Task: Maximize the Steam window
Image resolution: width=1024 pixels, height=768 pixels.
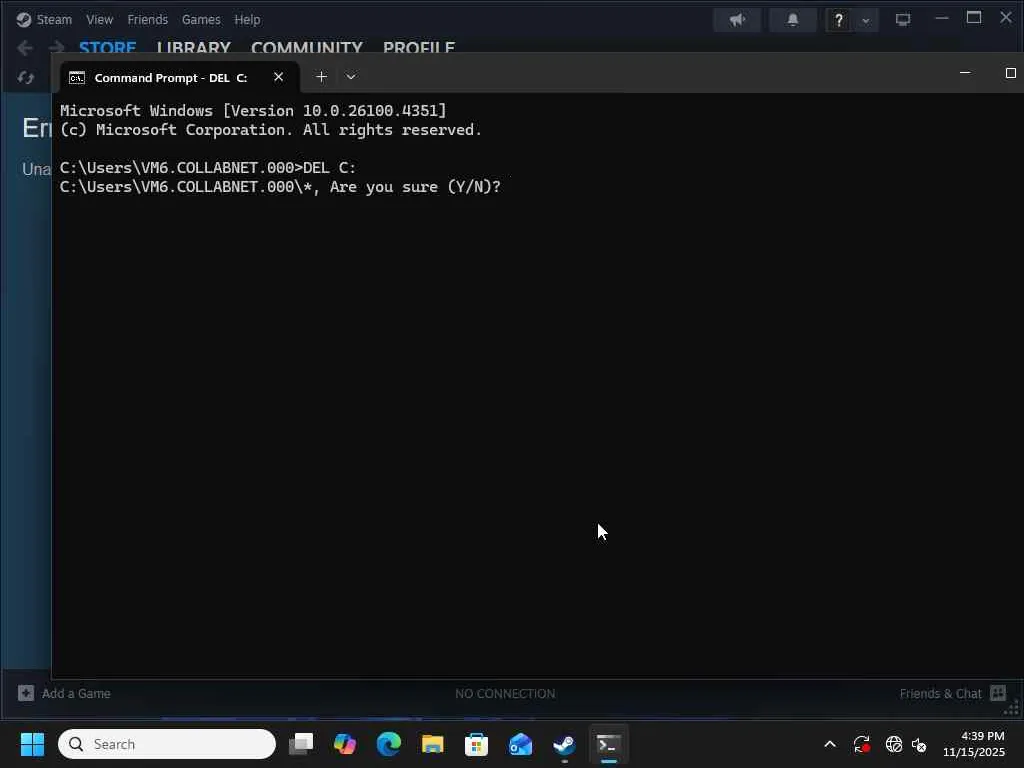Action: 974,18
